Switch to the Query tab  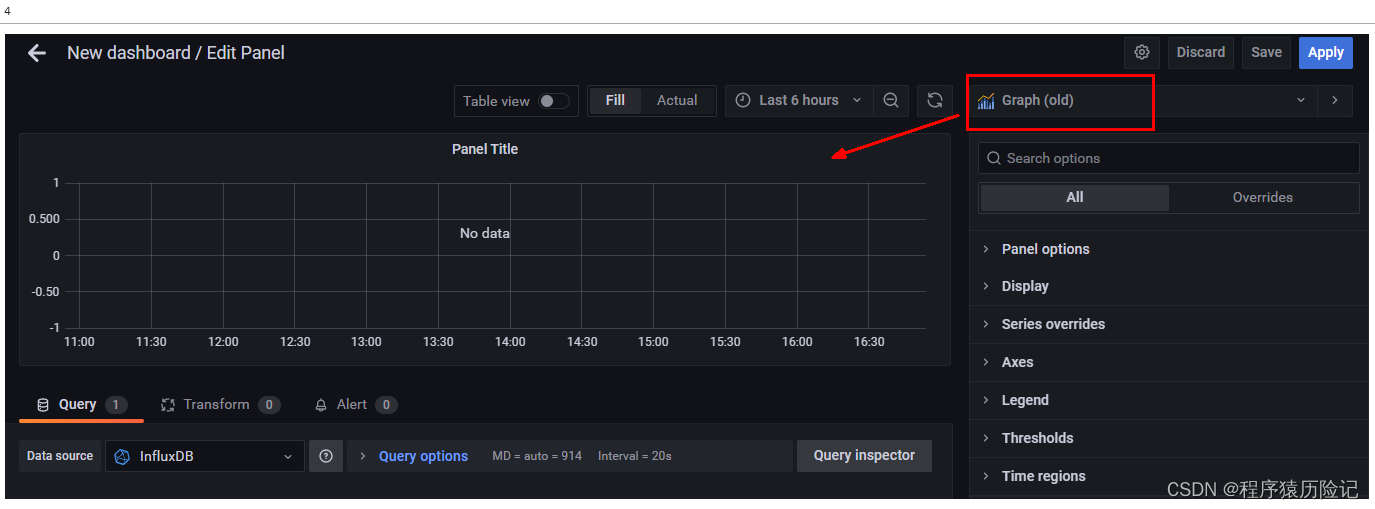pyautogui.click(x=81, y=405)
